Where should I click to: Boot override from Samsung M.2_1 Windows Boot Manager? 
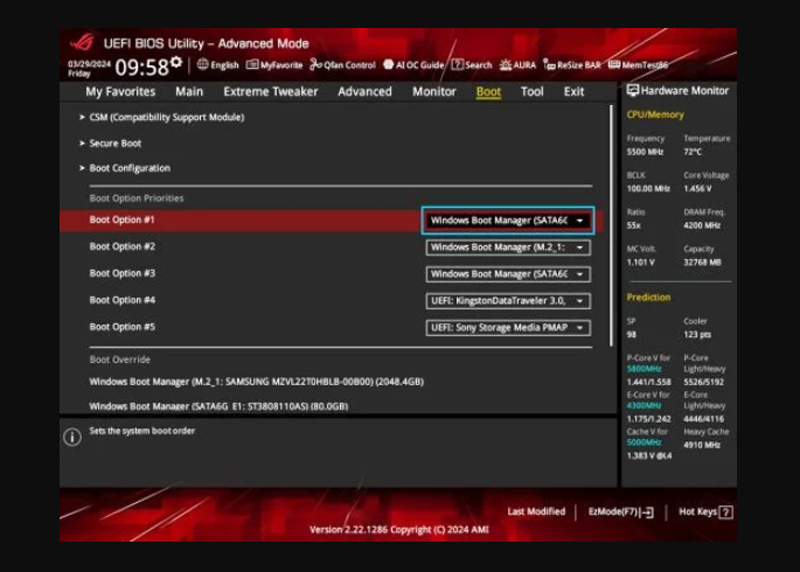[x=256, y=381]
